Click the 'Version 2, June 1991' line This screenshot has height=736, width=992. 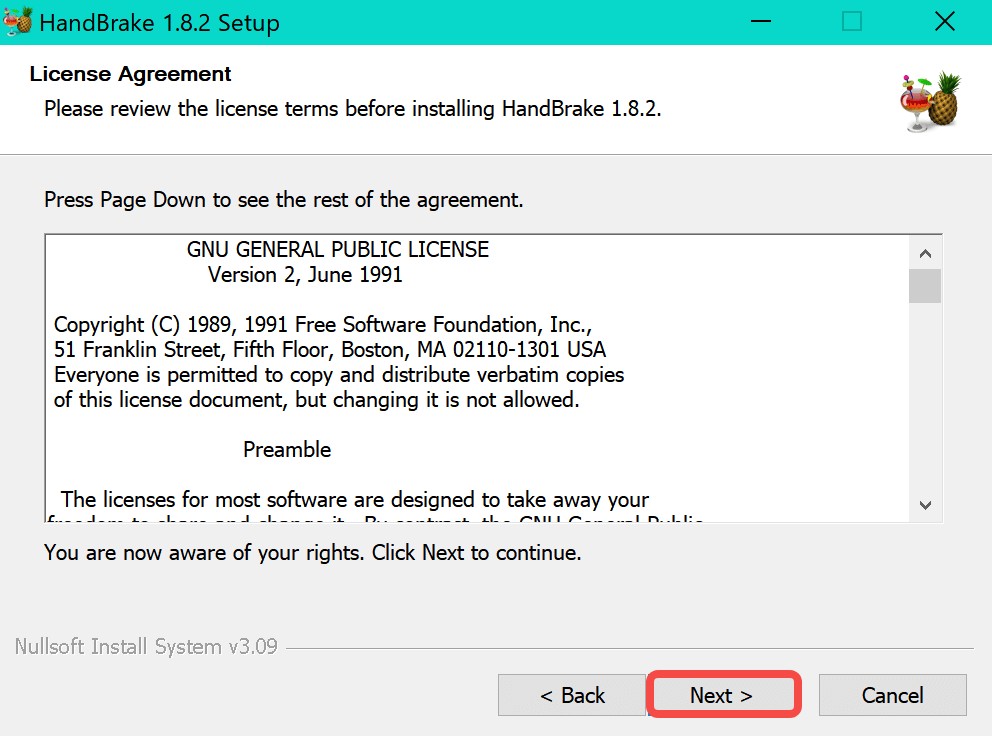click(x=305, y=275)
